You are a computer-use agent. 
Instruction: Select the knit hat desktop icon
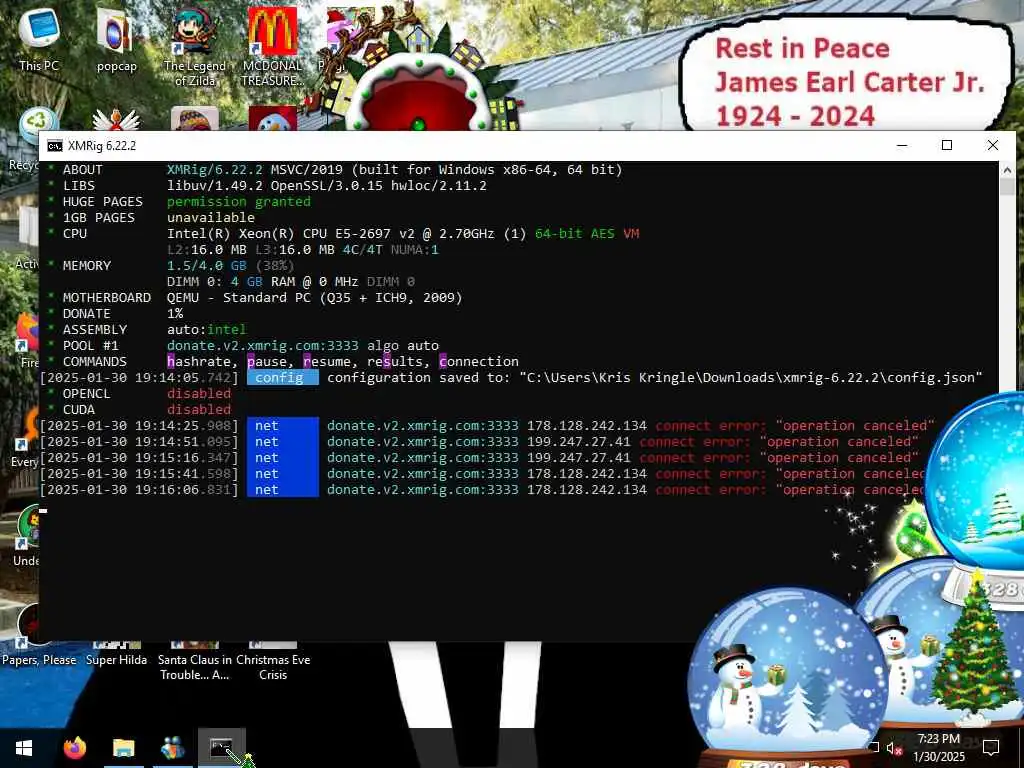point(195,120)
